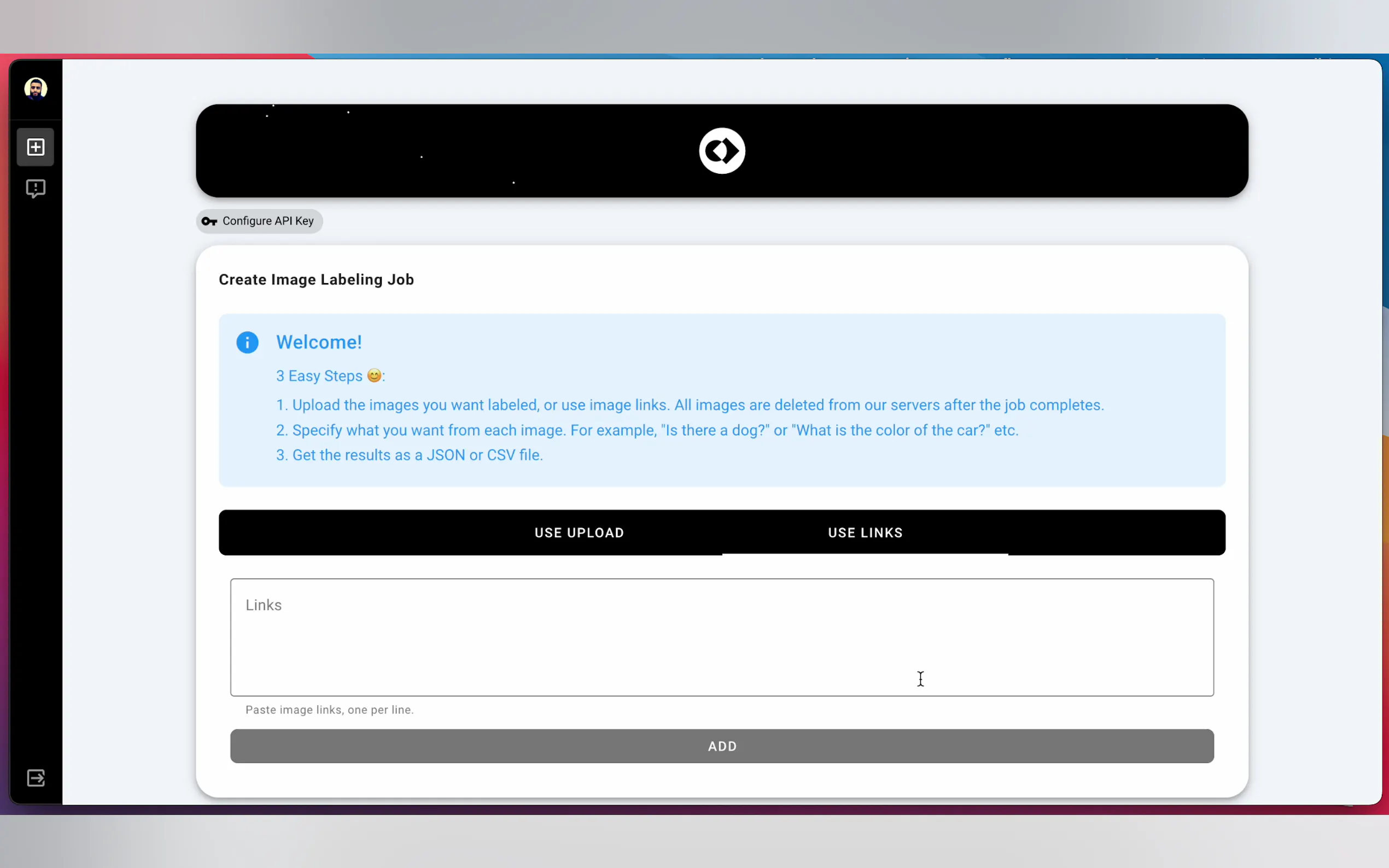Click the Welcome! heading
Screen dimensions: 1389x868
319,343
